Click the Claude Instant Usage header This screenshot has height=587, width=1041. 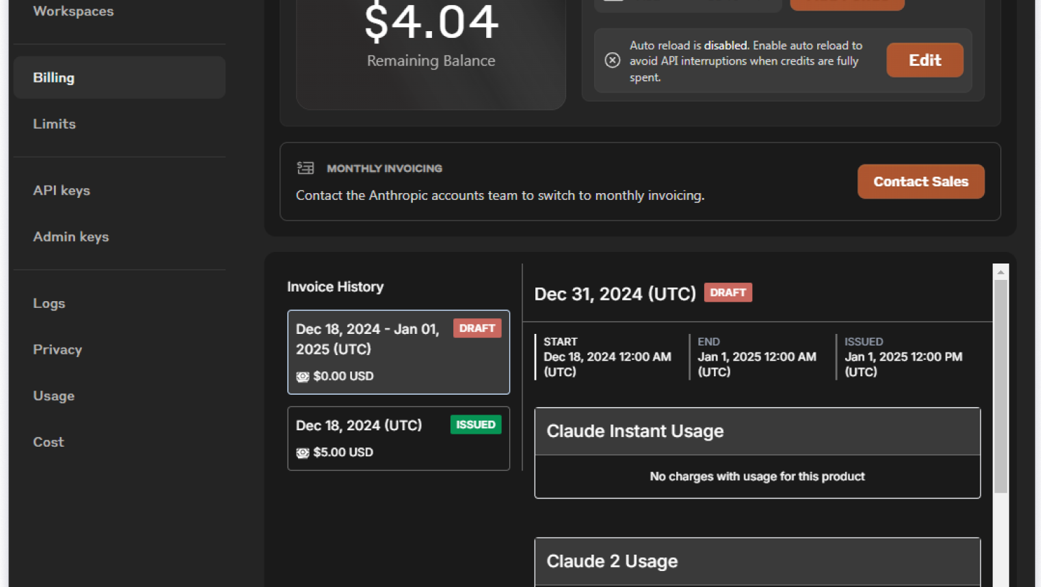point(758,432)
